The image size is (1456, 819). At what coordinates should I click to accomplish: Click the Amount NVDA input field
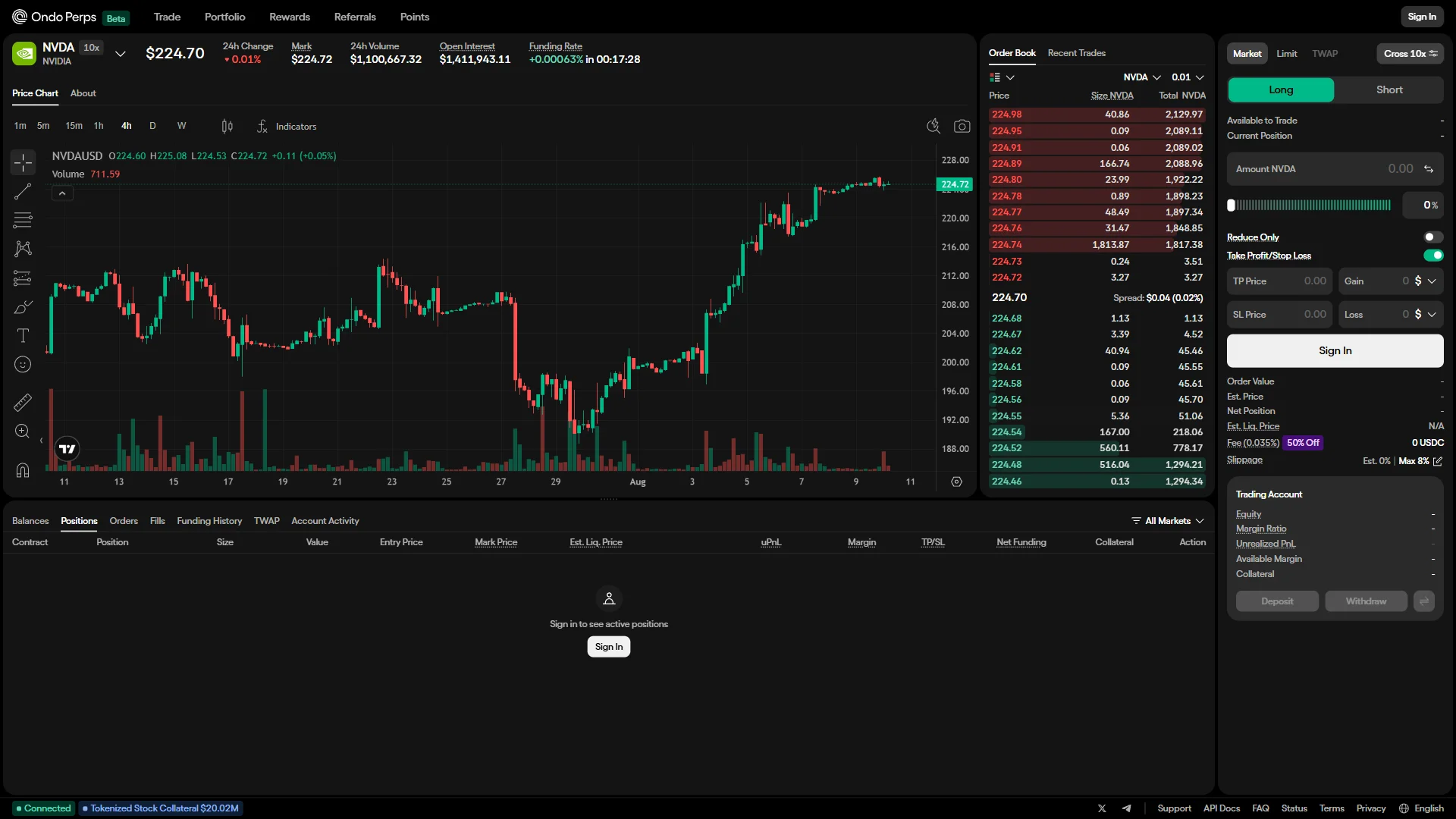1335,169
